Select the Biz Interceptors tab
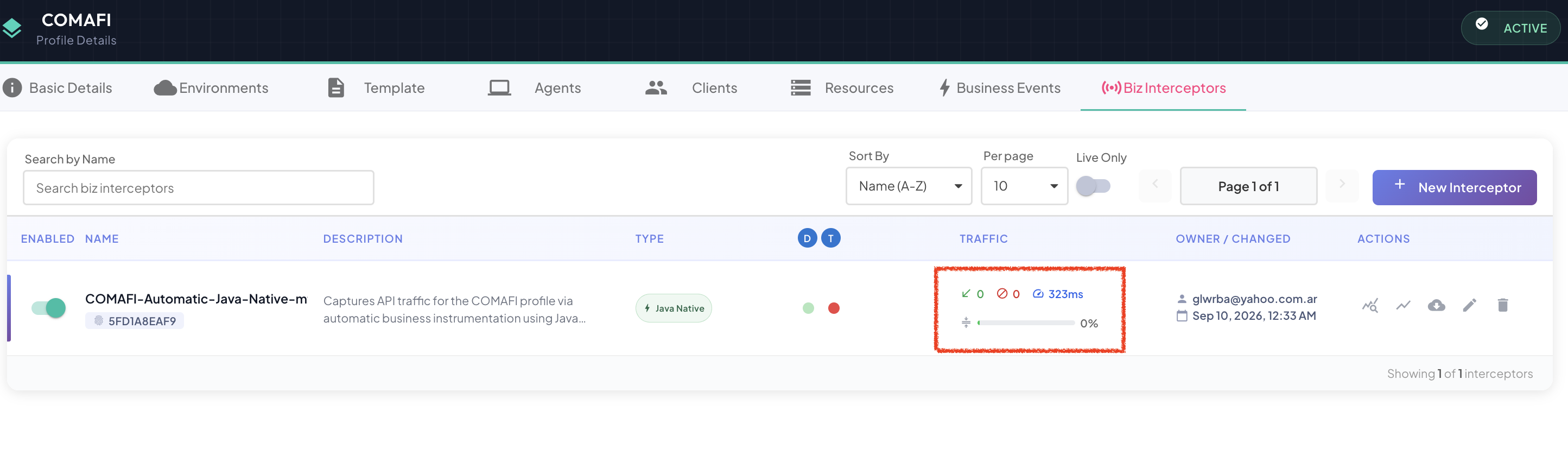1568x455 pixels. pos(1163,88)
